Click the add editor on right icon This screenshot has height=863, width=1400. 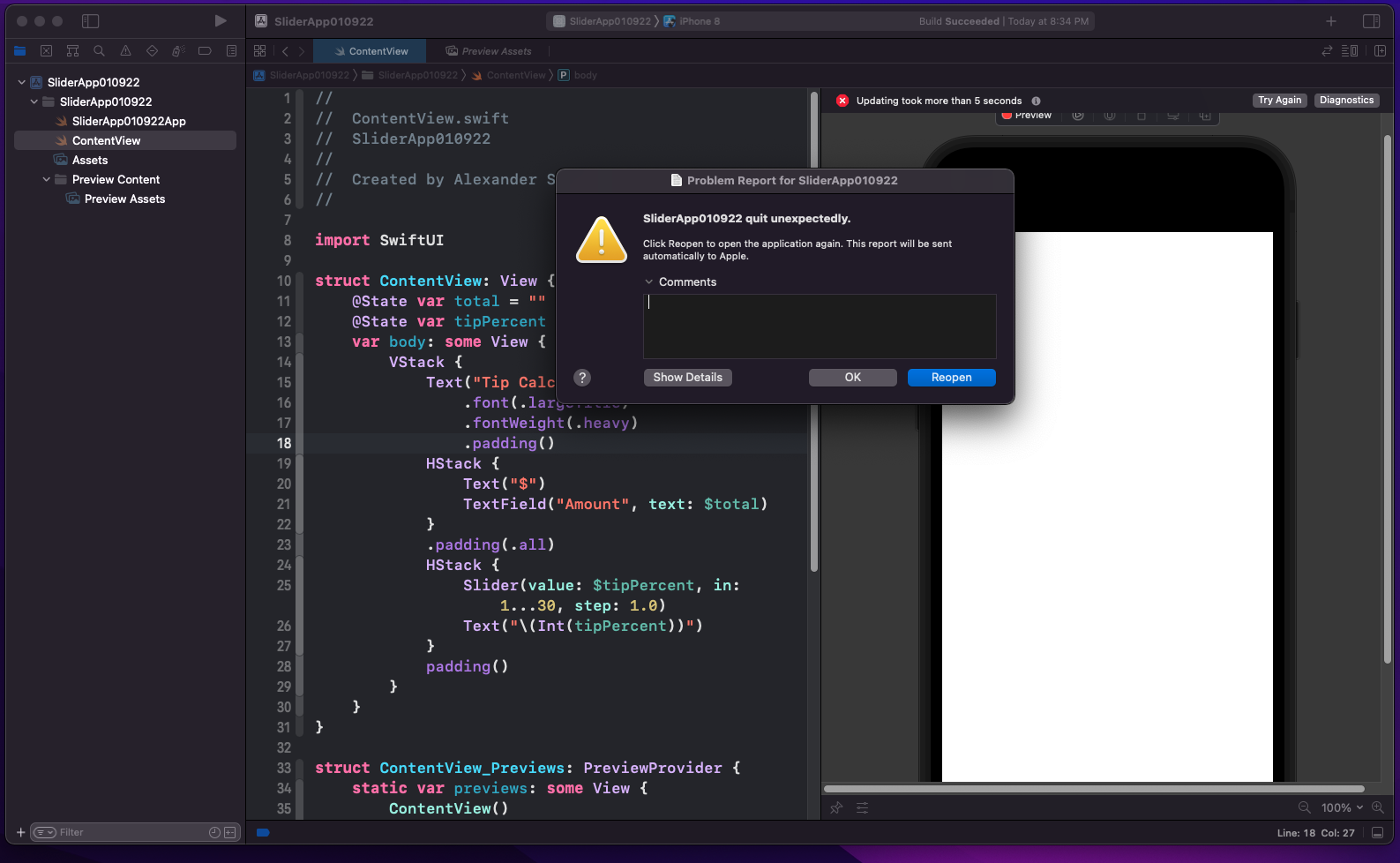point(1380,51)
